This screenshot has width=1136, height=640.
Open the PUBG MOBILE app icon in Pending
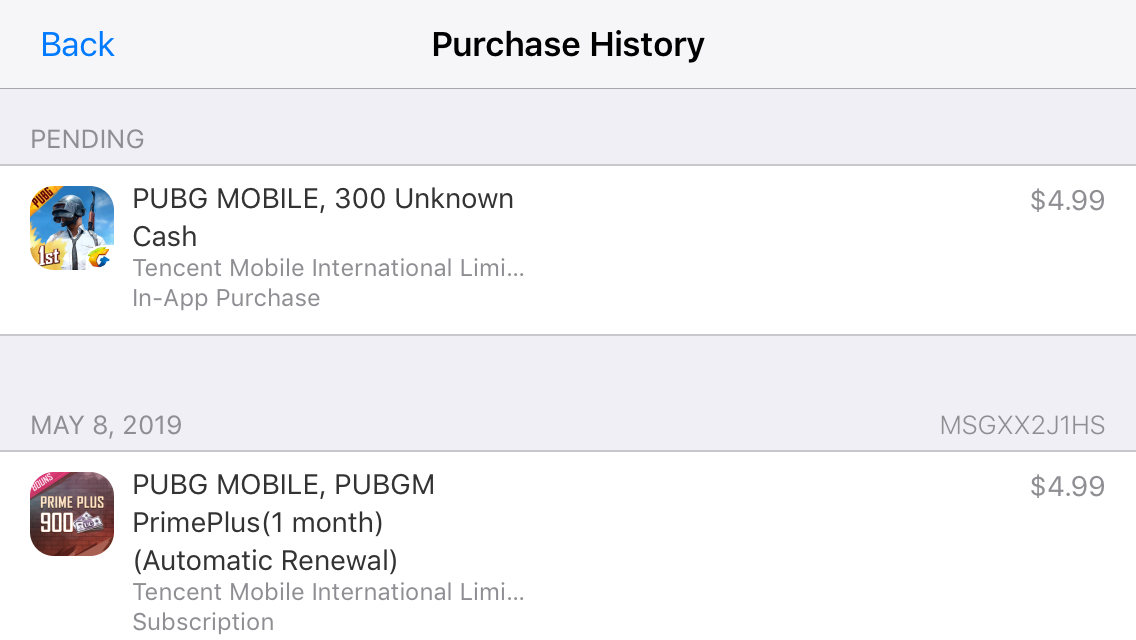72,228
